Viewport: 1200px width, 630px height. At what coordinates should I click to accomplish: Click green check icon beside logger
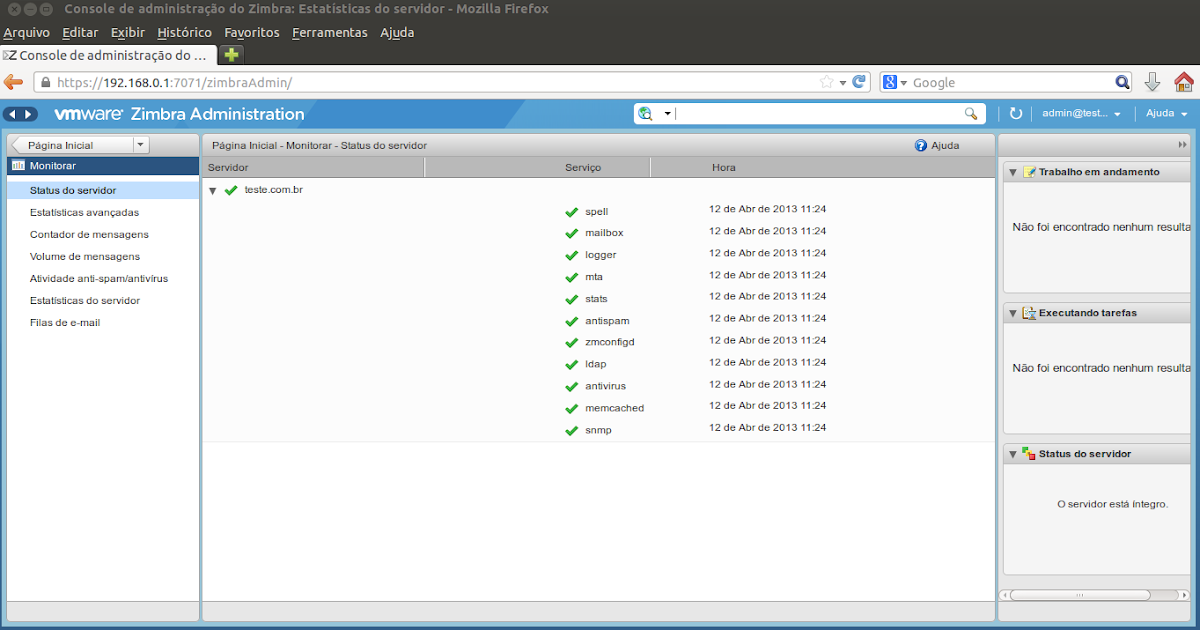pyautogui.click(x=571, y=256)
